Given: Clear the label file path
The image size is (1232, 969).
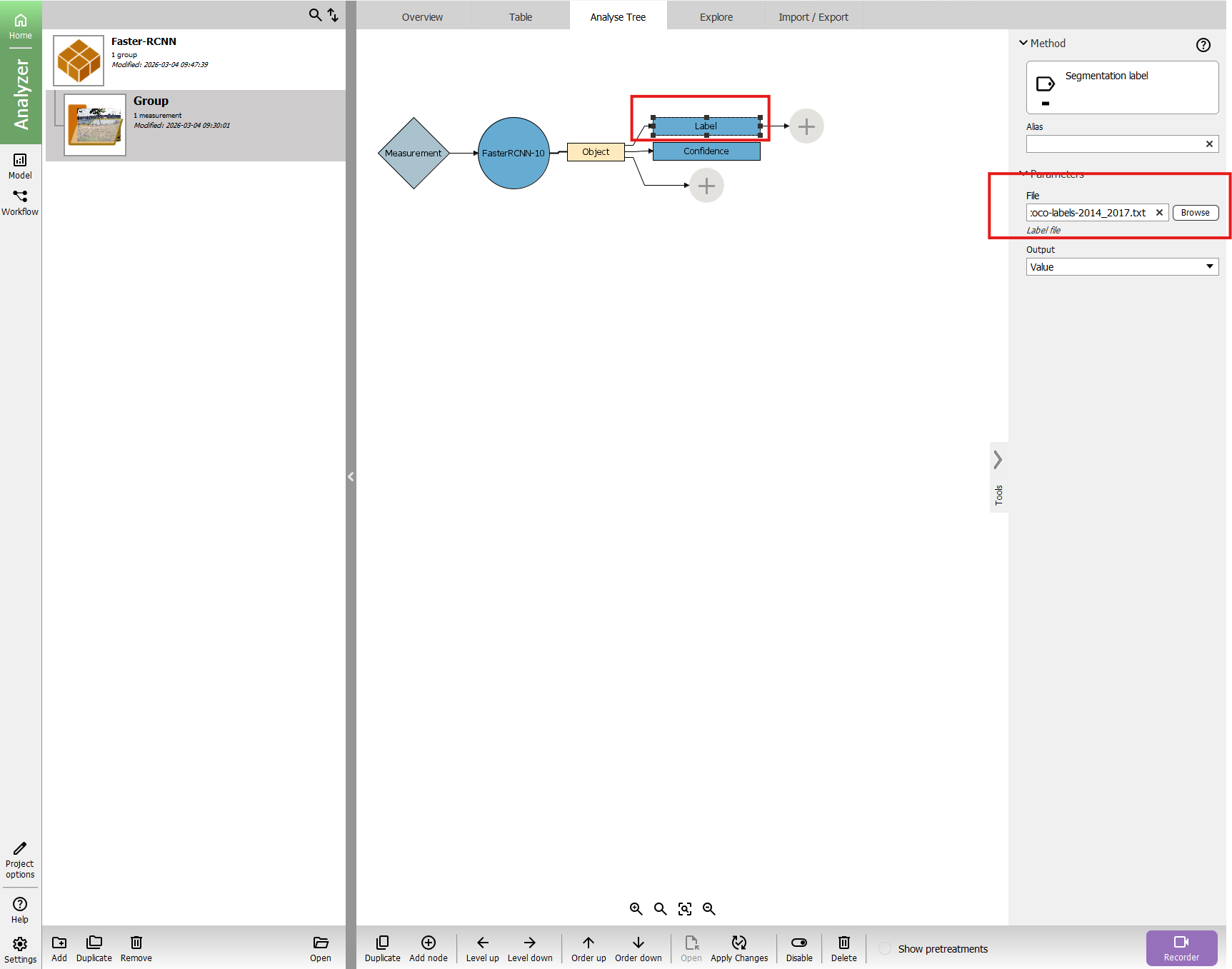Looking at the screenshot, I should click(1159, 213).
